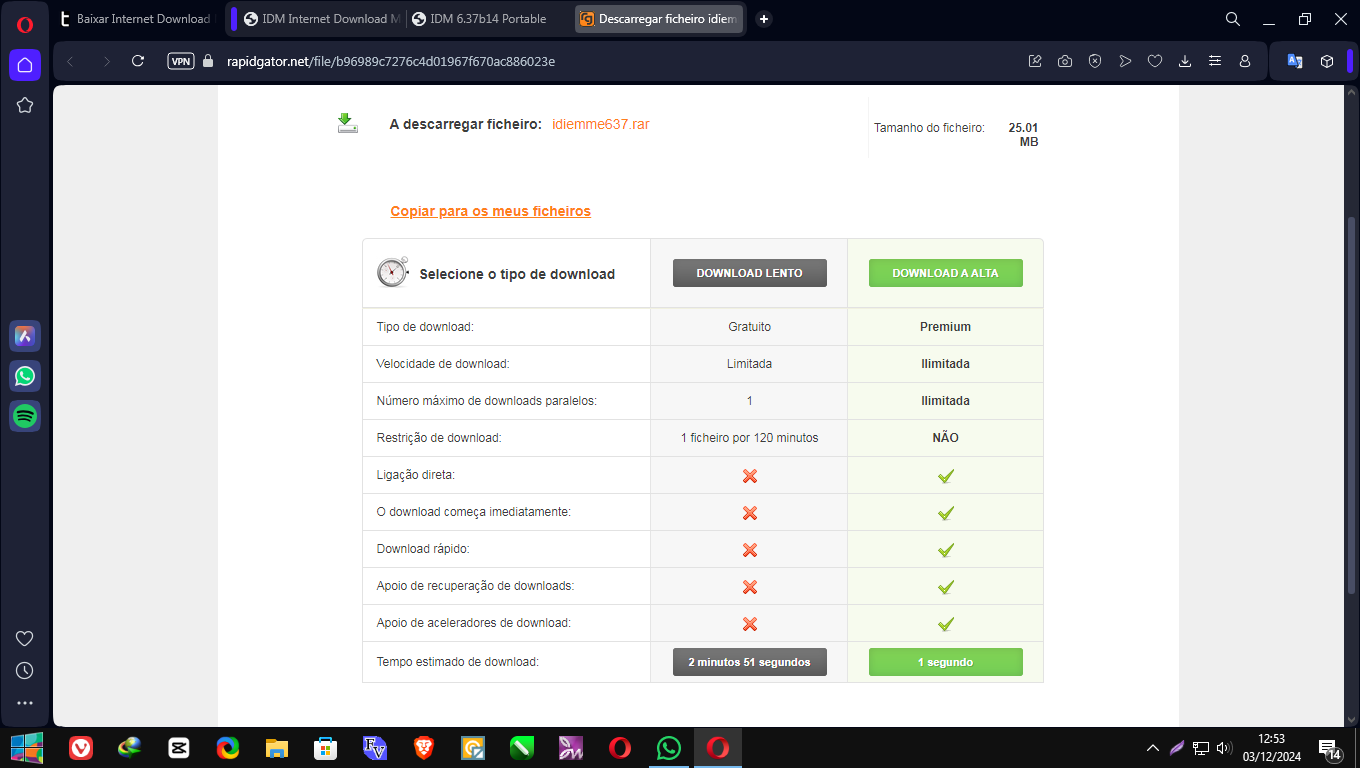Switch to the Baixar Internet Download tab
The width and height of the screenshot is (1360, 768).
point(136,19)
